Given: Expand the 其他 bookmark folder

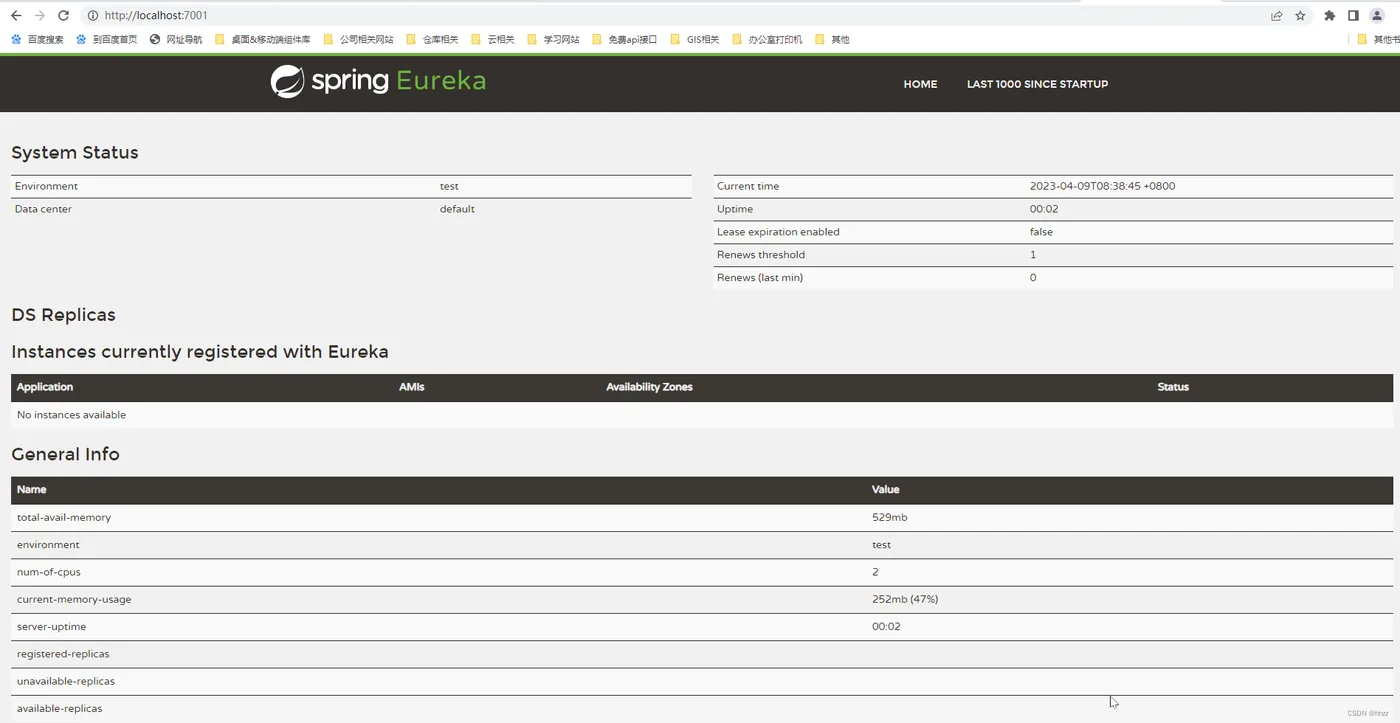Looking at the screenshot, I should [832, 40].
